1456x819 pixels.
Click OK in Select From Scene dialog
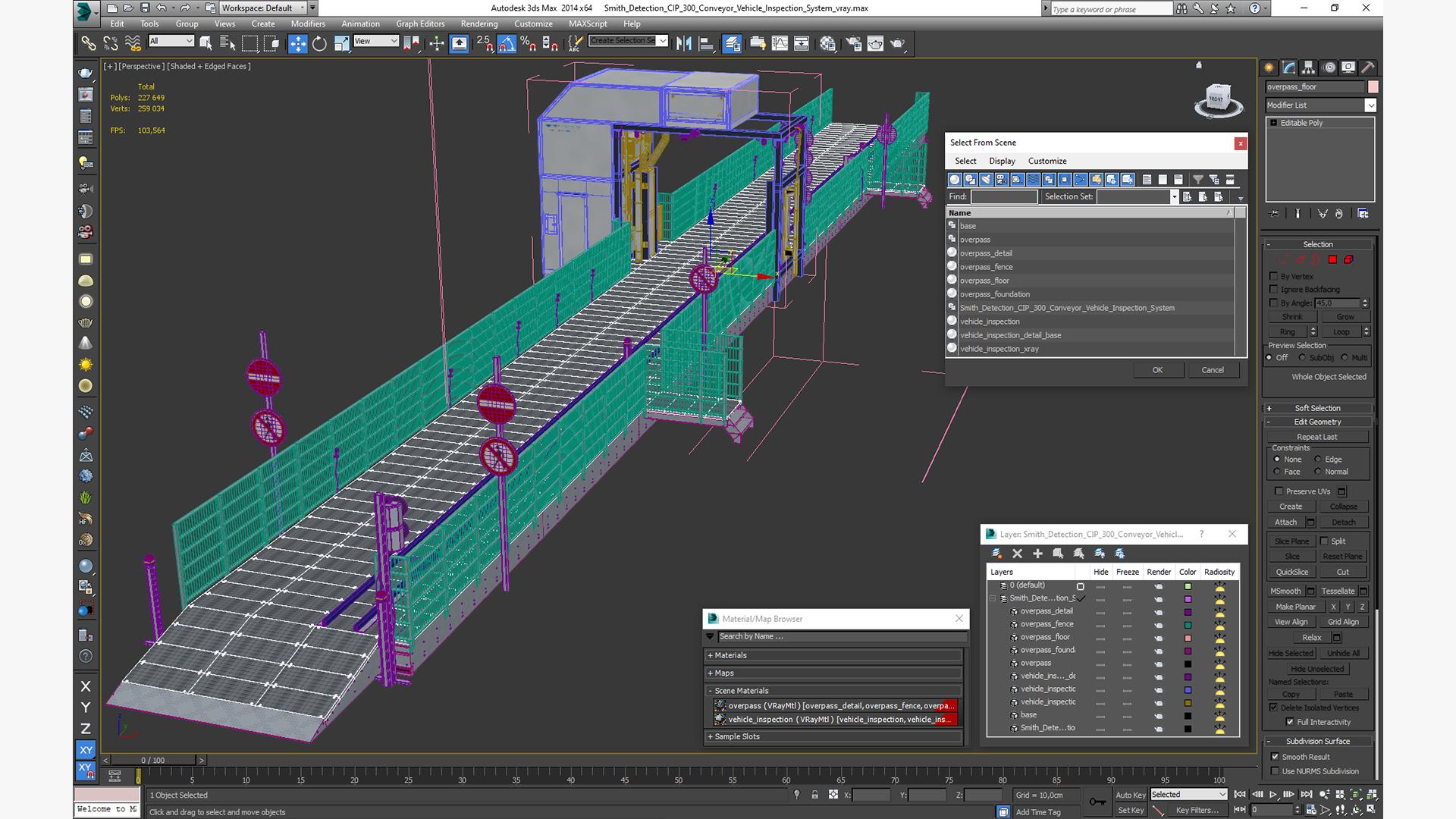tap(1157, 370)
